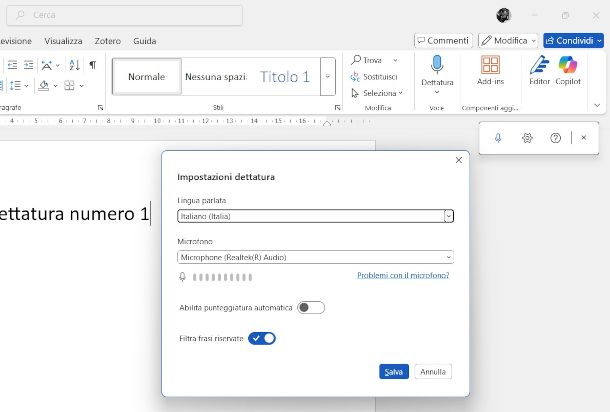Turn off Filtra frasi riservate switch

click(262, 338)
